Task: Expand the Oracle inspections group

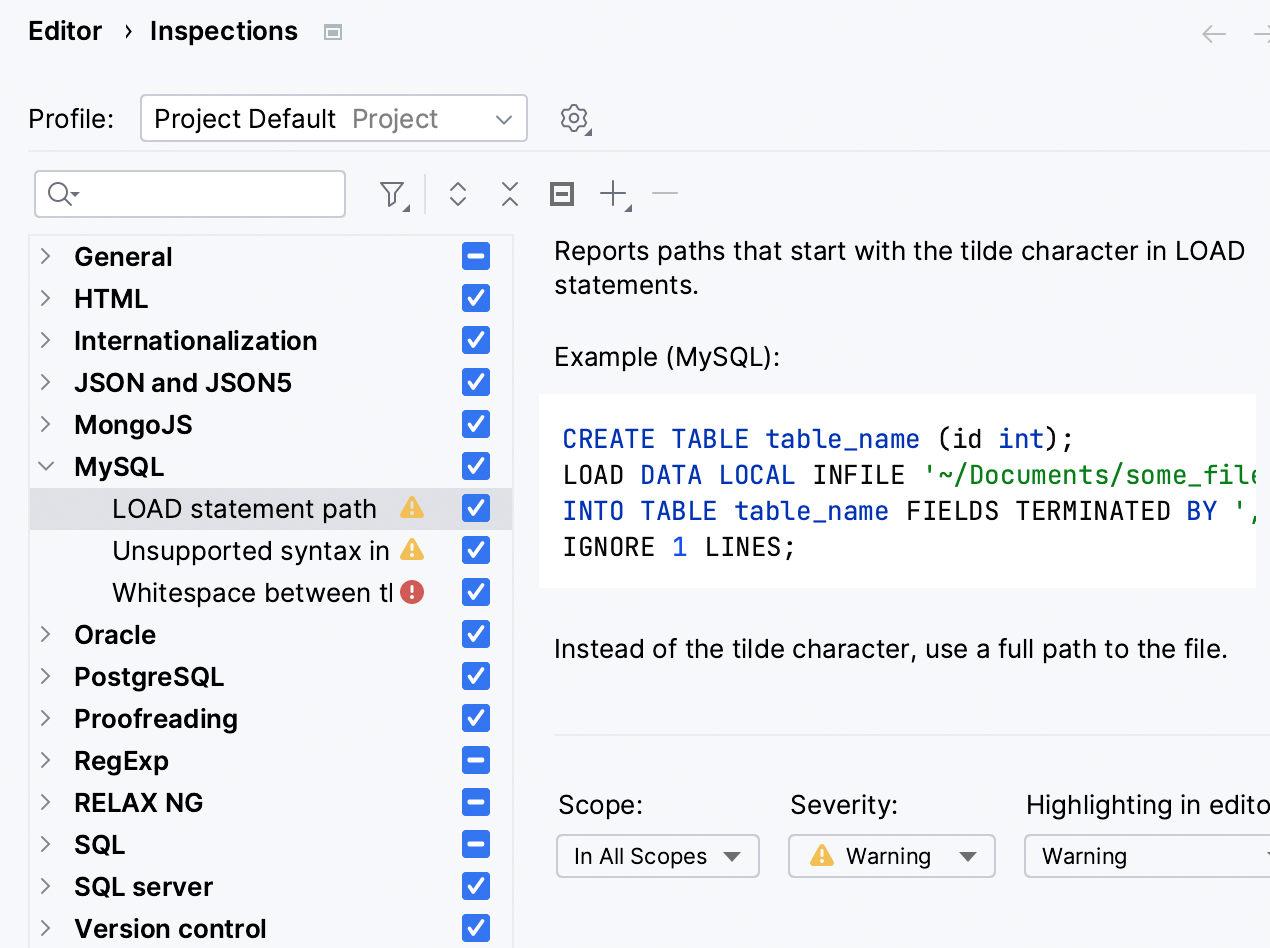Action: point(46,635)
